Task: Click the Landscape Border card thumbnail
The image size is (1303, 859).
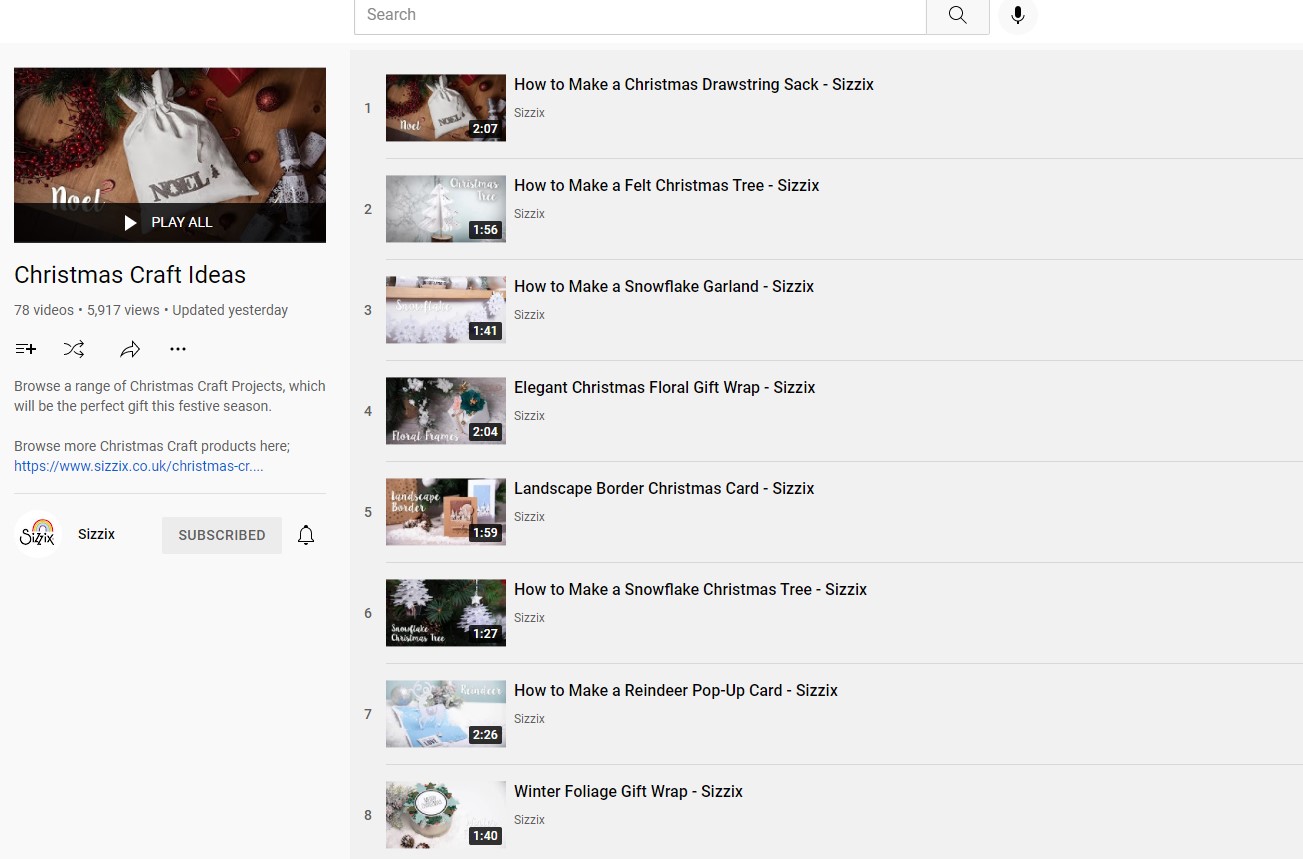Action: 446,512
